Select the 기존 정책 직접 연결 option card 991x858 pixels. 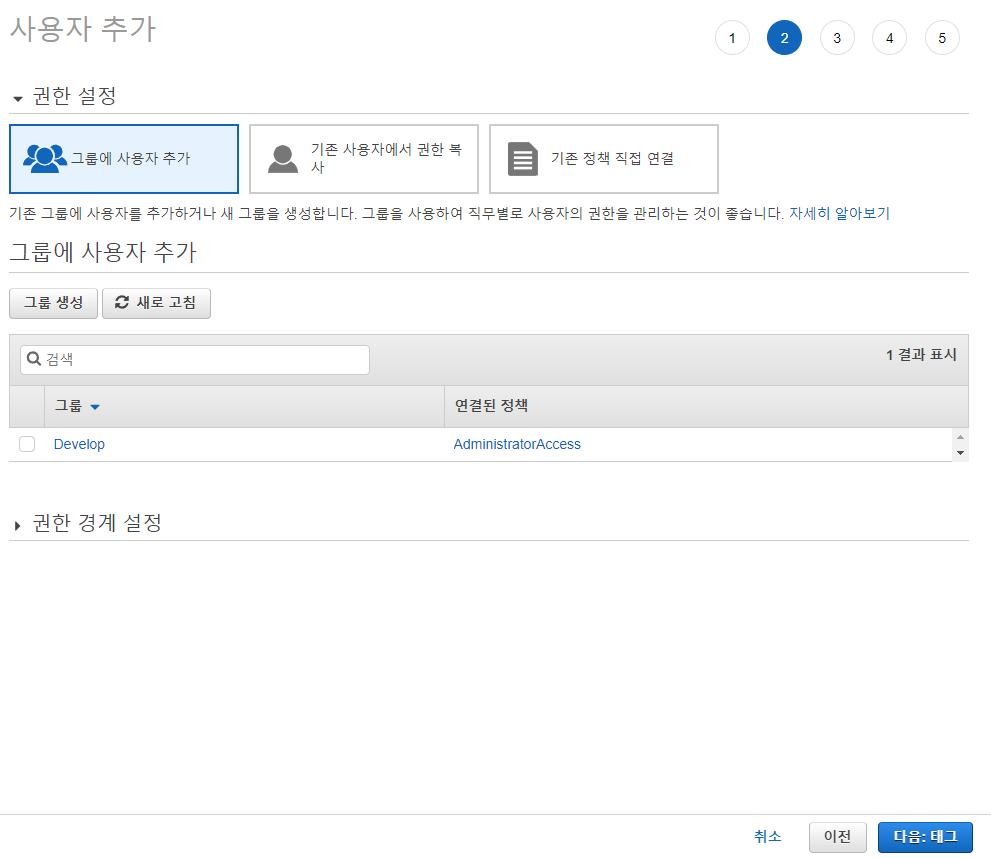pyautogui.click(x=604, y=159)
